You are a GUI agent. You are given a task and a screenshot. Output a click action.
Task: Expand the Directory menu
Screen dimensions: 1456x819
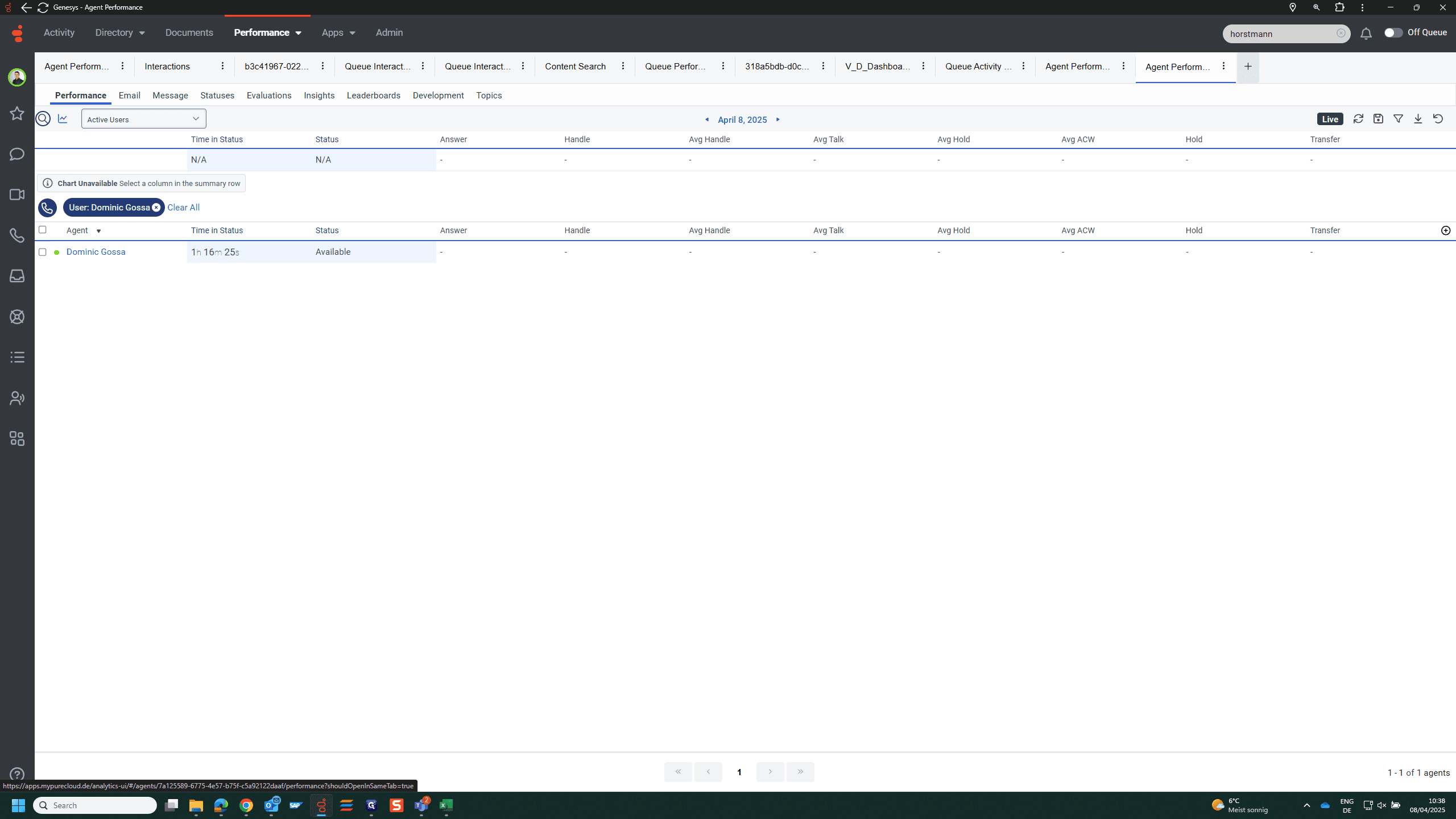[120, 33]
